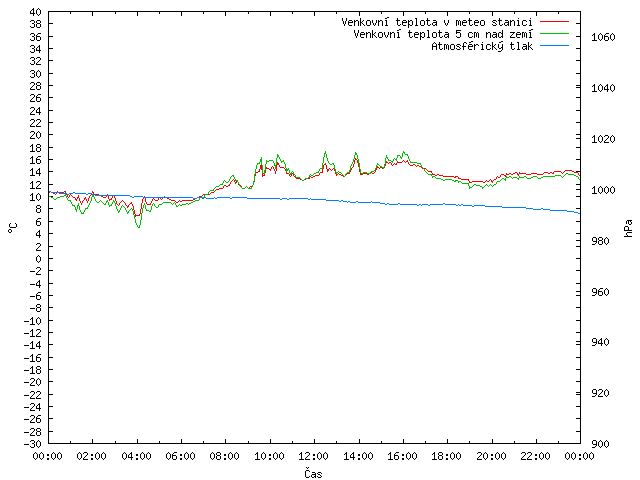
Task: Click red legend line sample
Action: pyautogui.click(x=554, y=22)
